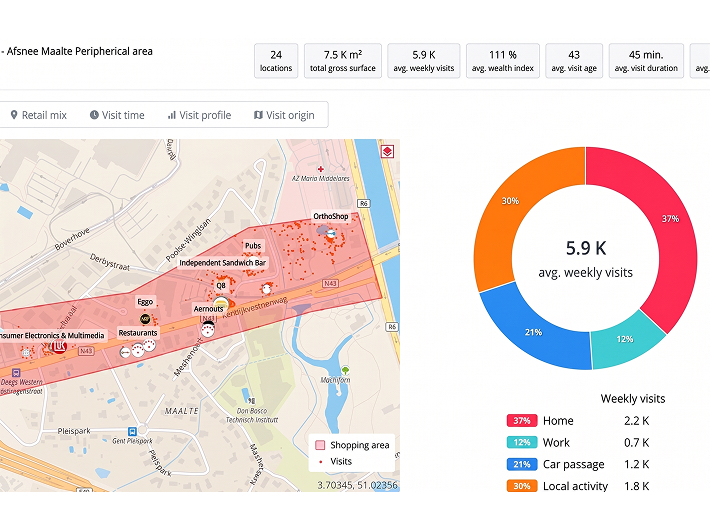Click the AZ Maria Middelares hospital cross

(321, 169)
